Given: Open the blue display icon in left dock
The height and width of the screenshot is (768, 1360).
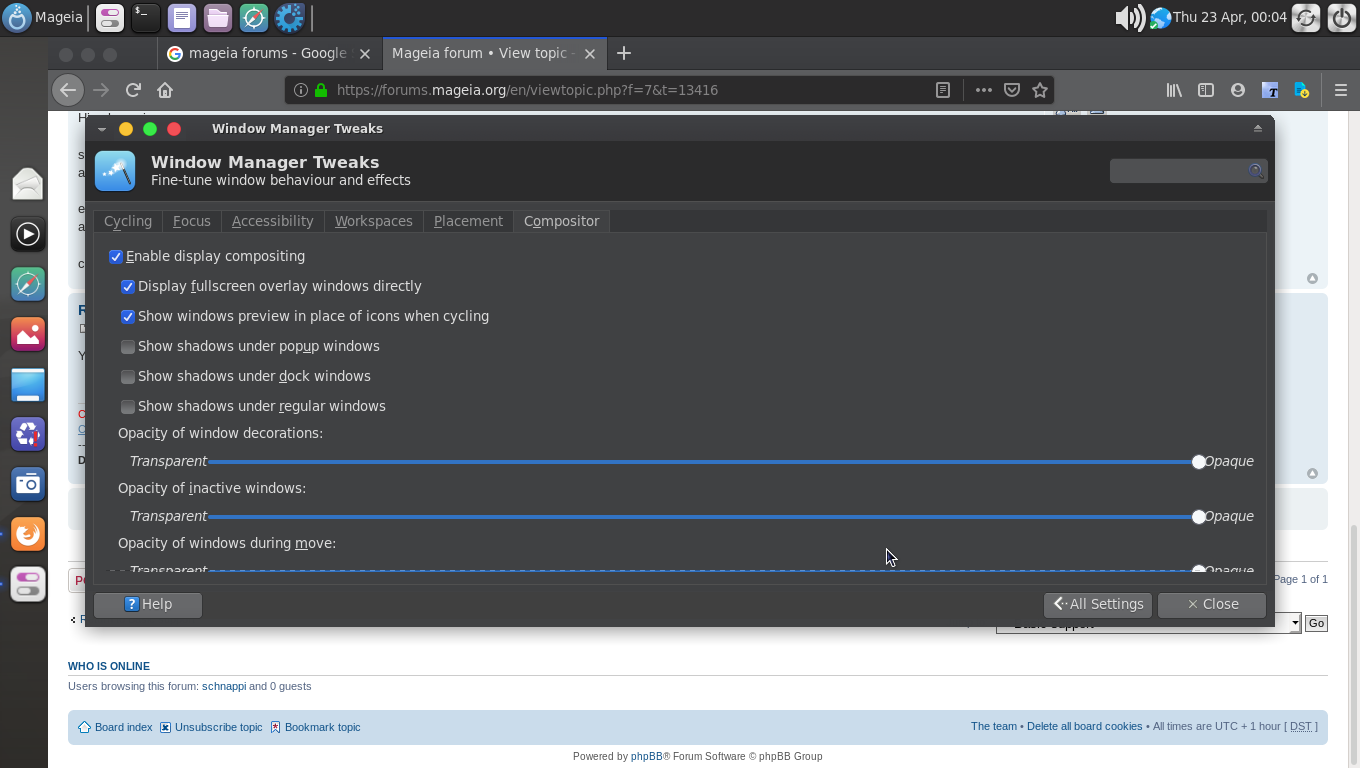Looking at the screenshot, I should click(28, 384).
